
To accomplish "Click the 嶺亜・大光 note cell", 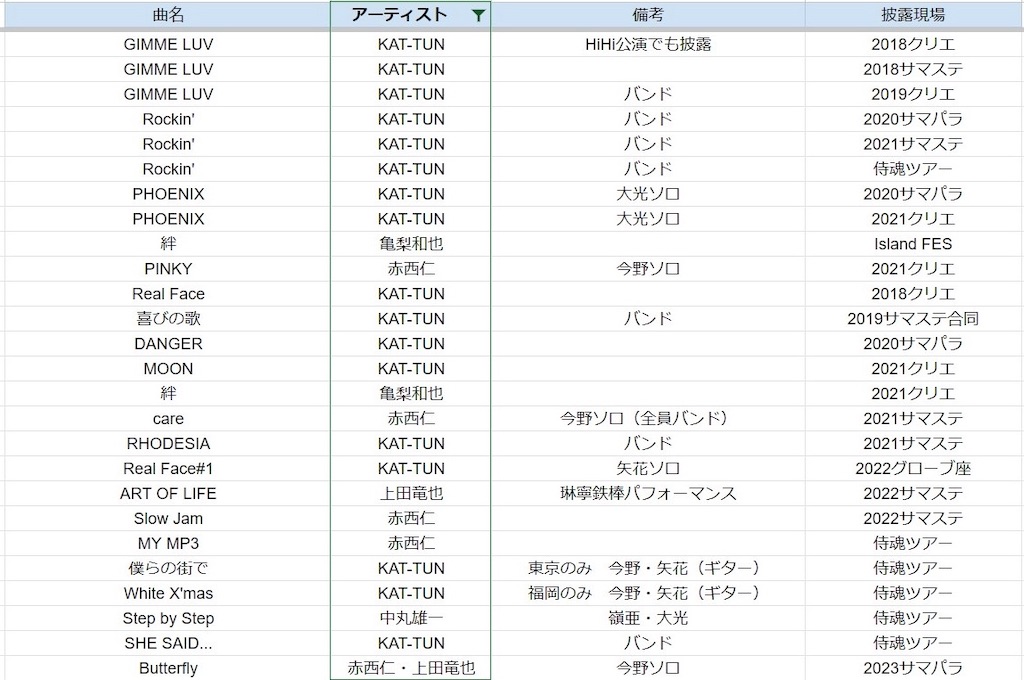I will pyautogui.click(x=648, y=618).
